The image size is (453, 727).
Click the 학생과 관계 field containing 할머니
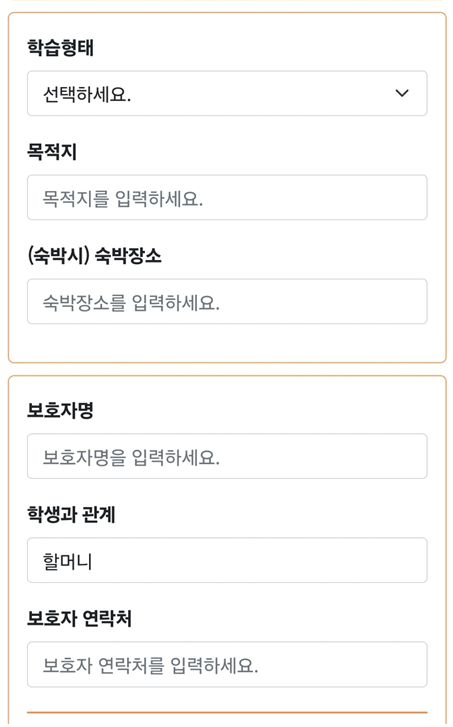227,560
